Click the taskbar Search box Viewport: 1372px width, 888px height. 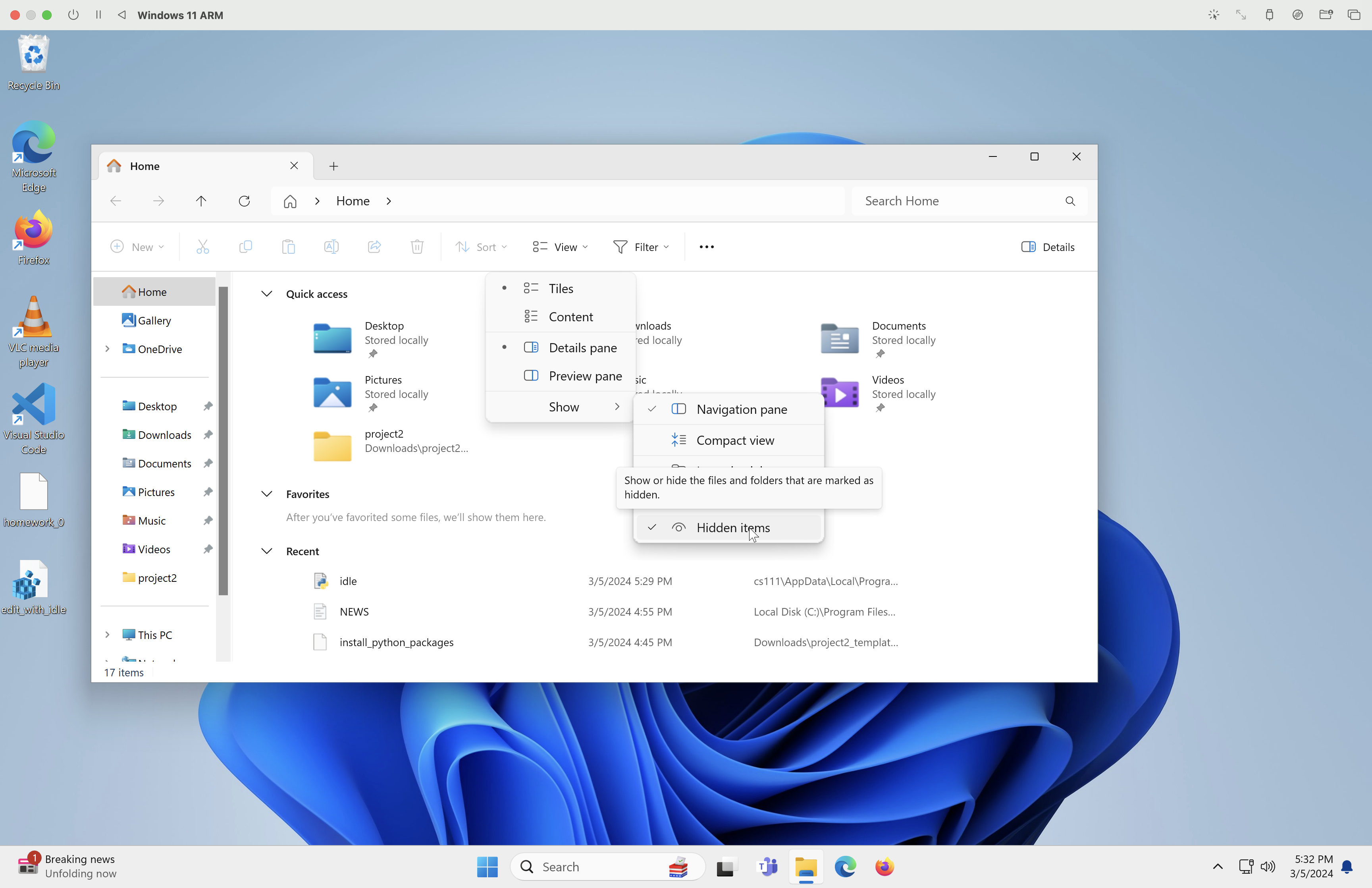click(x=608, y=867)
